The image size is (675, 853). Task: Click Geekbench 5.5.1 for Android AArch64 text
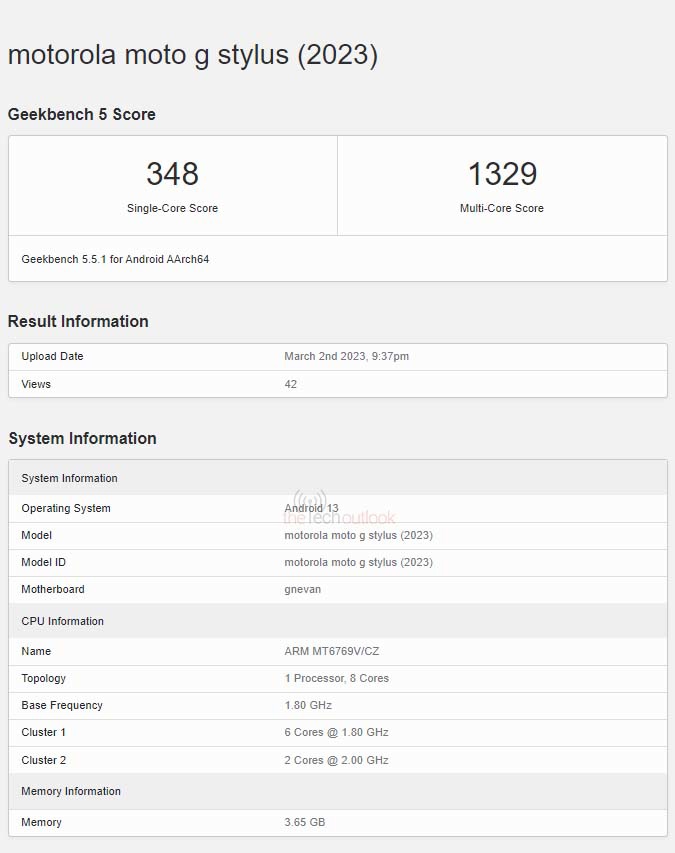click(x=115, y=259)
